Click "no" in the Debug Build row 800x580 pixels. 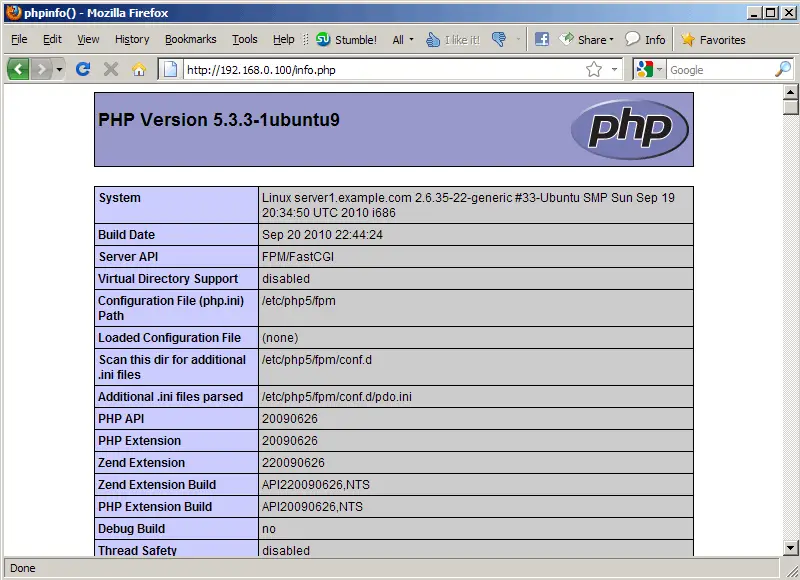pyautogui.click(x=268, y=529)
